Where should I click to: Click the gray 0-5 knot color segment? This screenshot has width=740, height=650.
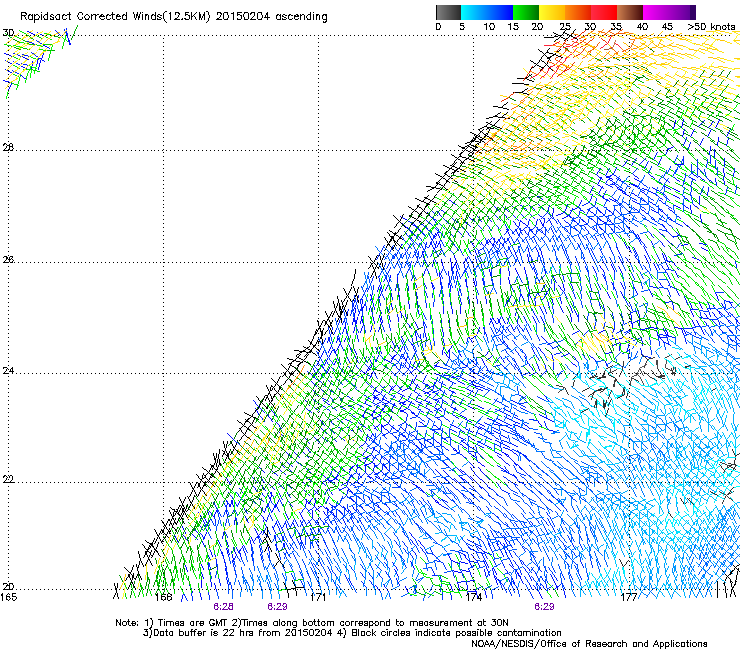pos(448,12)
